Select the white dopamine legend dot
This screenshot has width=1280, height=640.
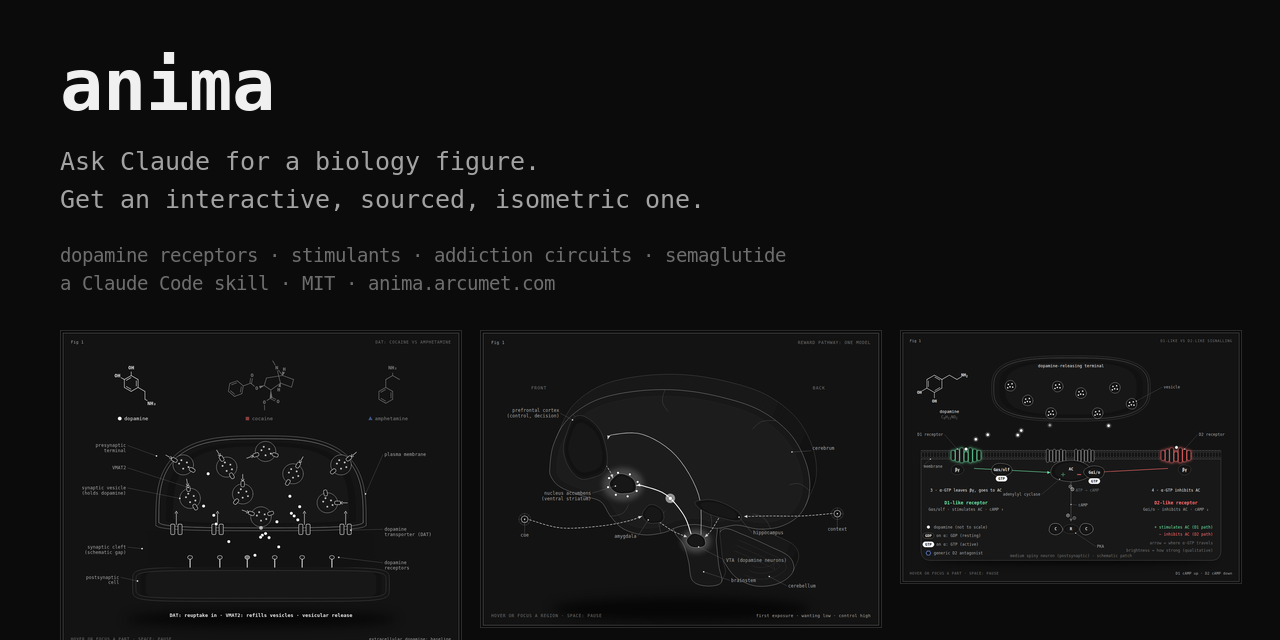tap(119, 418)
